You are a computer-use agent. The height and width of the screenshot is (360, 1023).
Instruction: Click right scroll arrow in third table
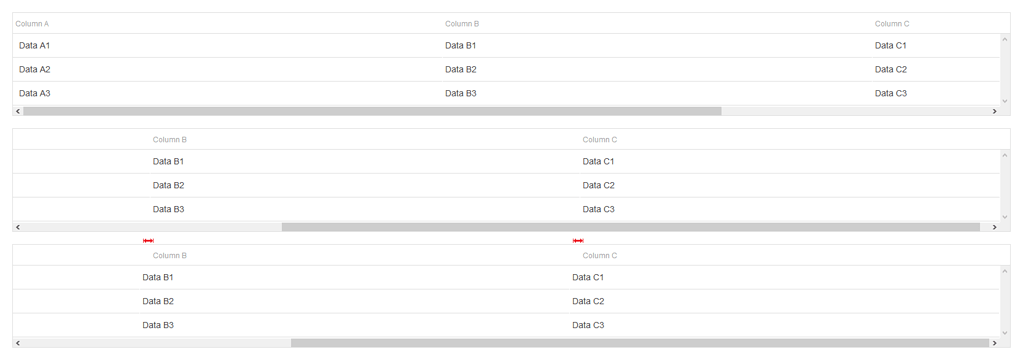[x=994, y=342]
